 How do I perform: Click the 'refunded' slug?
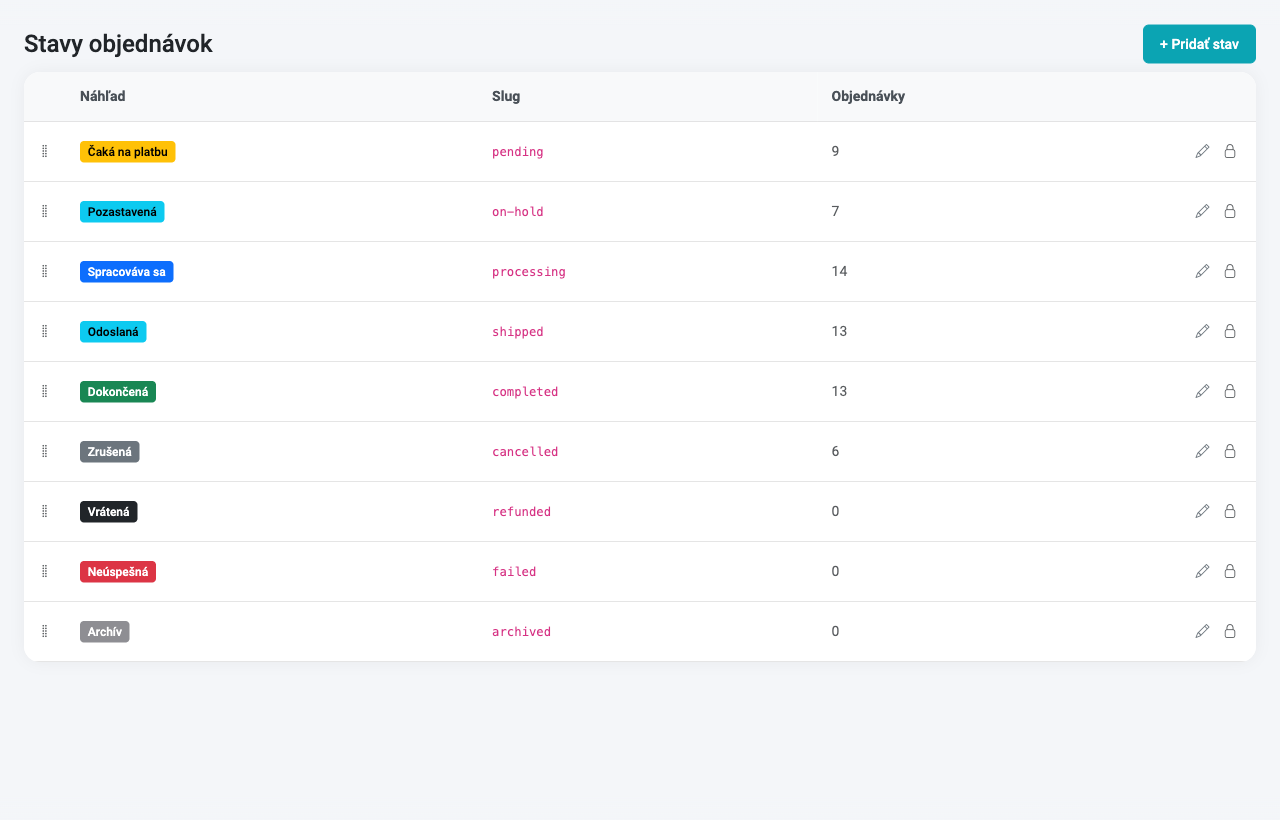pos(521,512)
